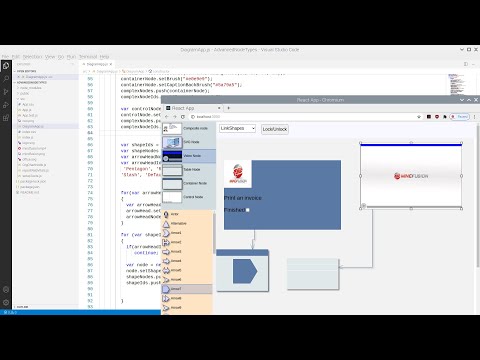This screenshot has height=360, width=480.
Task: Click the VS Code minimap code preview
Action: pyautogui.click(x=456, y=84)
